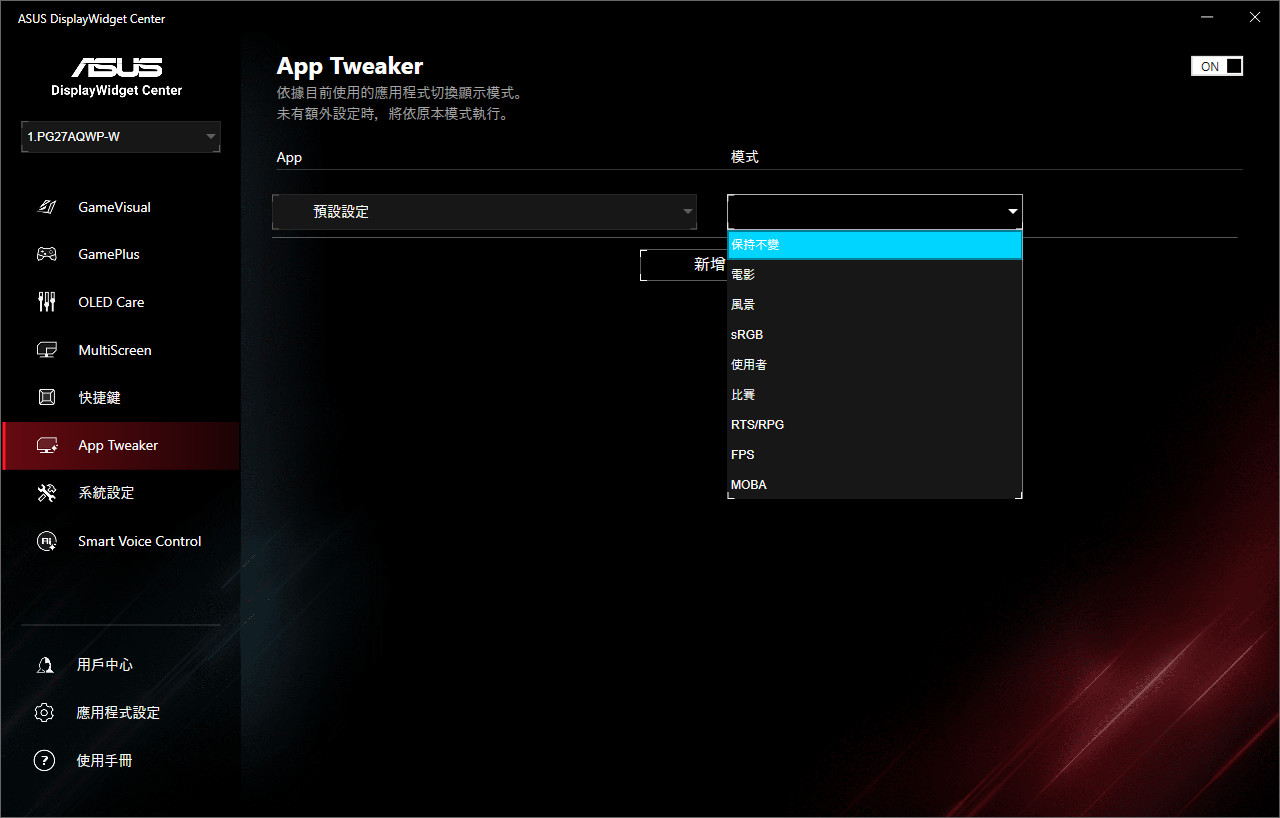Image resolution: width=1280 pixels, height=818 pixels.
Task: Pick the FPS mode entry
Action: (x=874, y=455)
